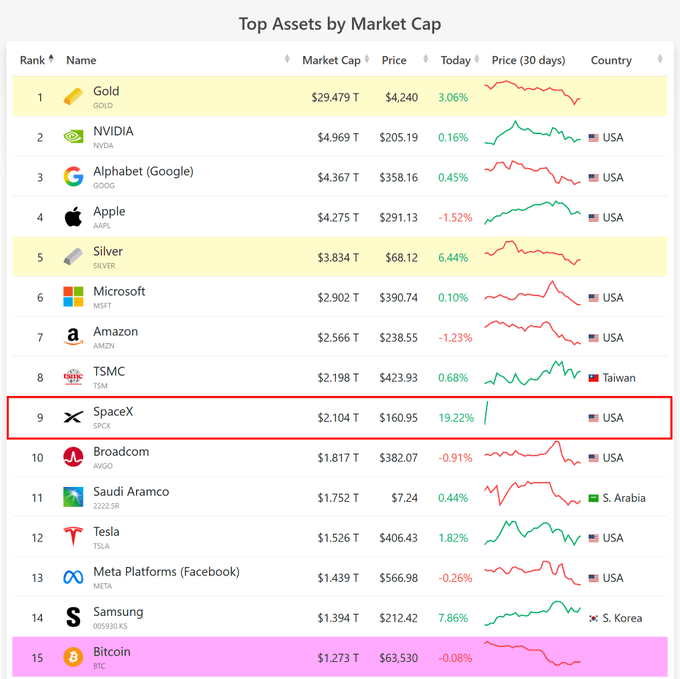
Task: Click the USA flag in Microsoft row
Action: (593, 297)
